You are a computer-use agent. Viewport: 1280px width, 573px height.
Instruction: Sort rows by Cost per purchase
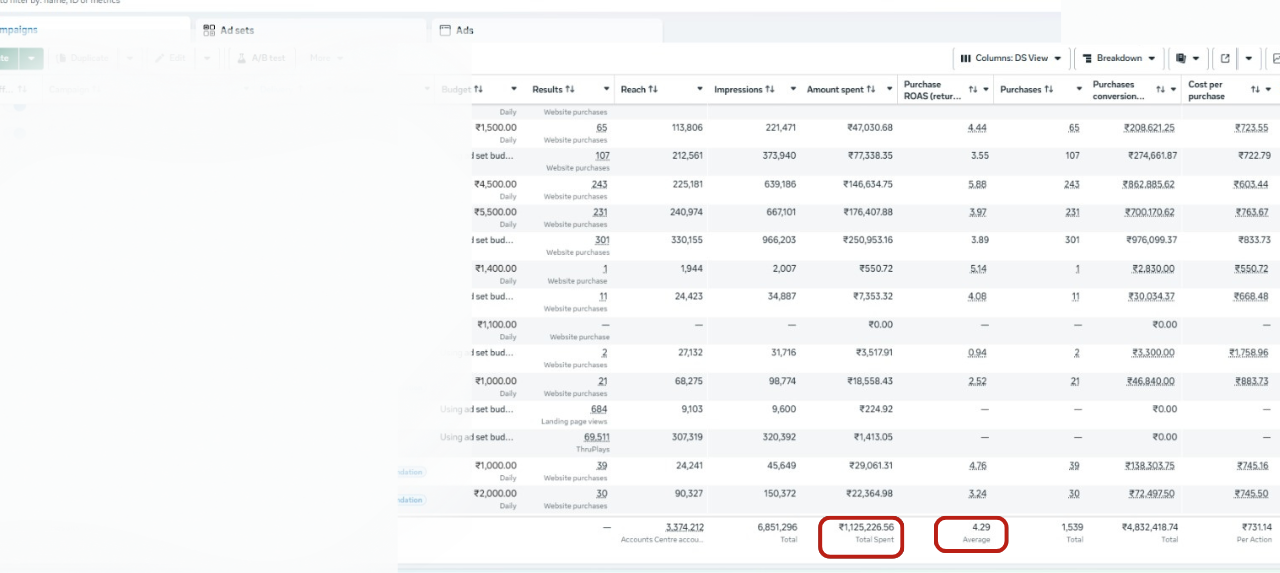click(1255, 90)
